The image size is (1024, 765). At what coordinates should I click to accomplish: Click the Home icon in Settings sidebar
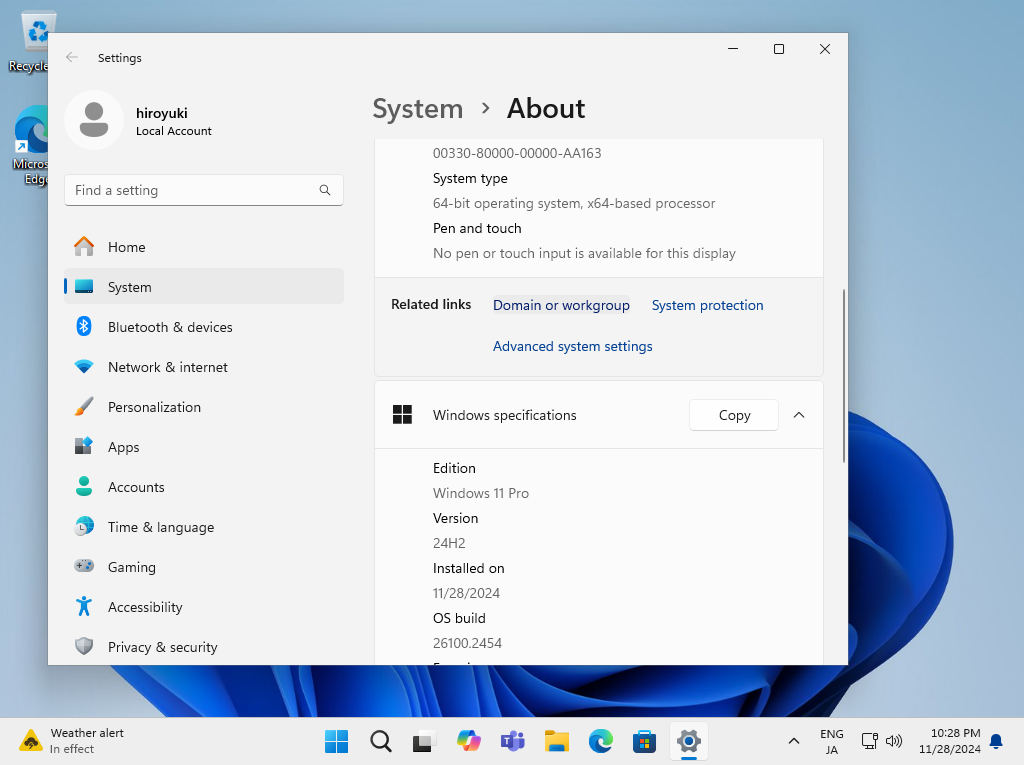[84, 246]
